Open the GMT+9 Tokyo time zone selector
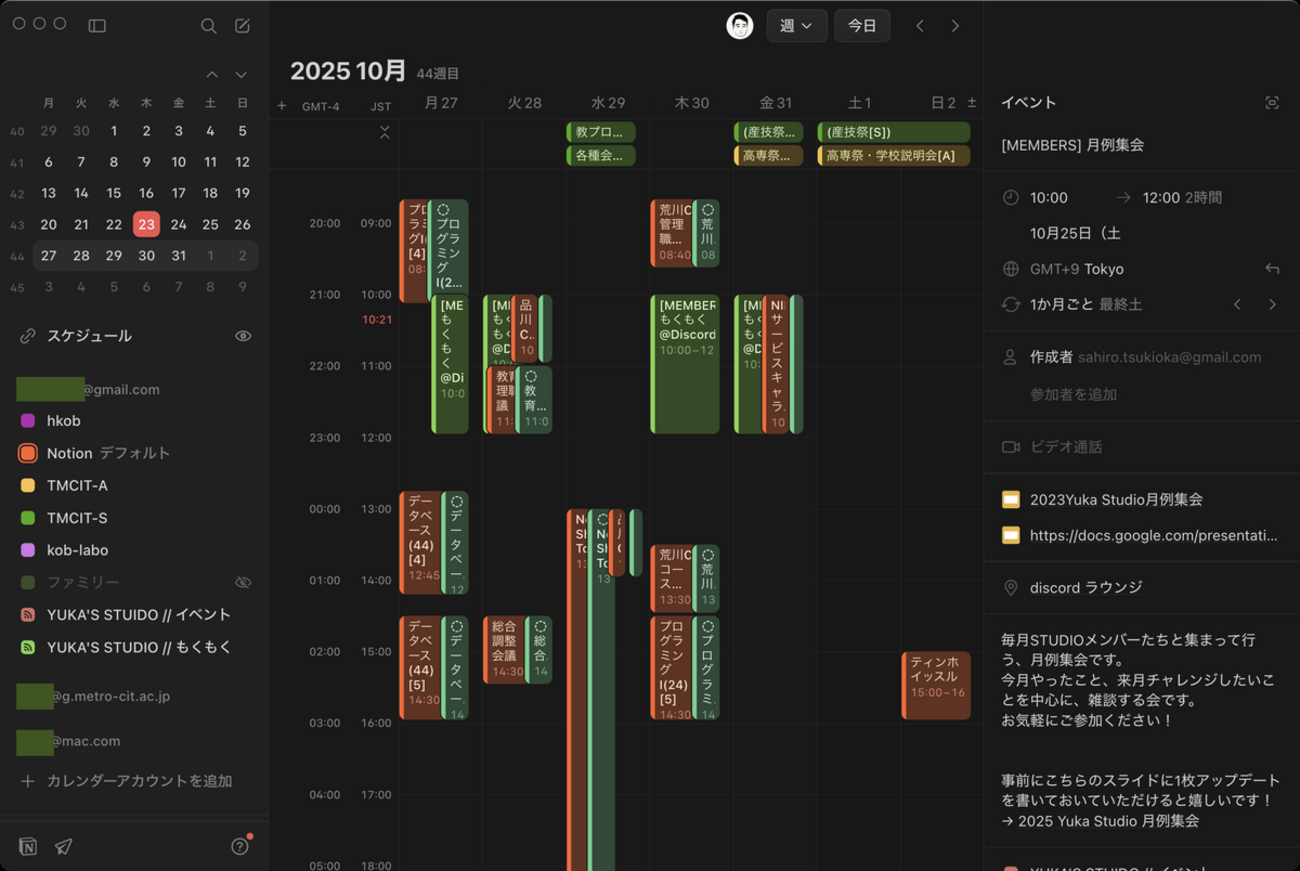 [1077, 269]
